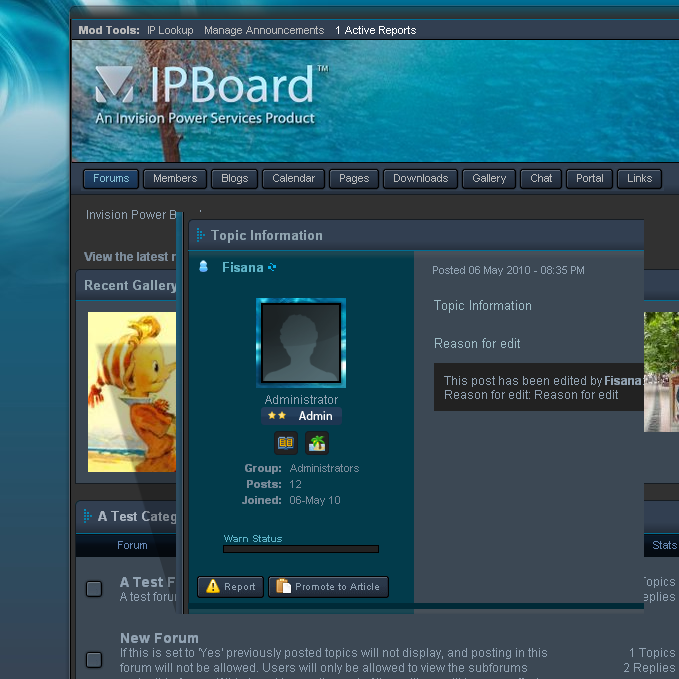
Task: Click the small arrows icon after Fisana's name
Action: coord(272,268)
